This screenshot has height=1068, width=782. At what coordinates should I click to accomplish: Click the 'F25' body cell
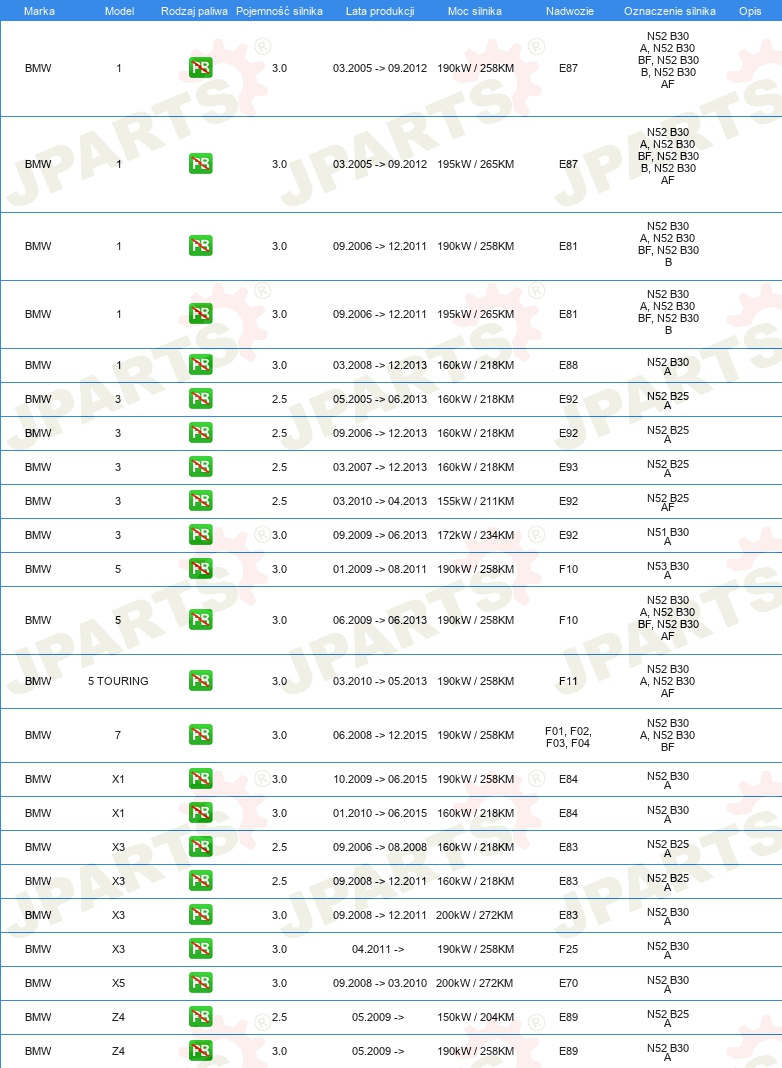(x=568, y=949)
